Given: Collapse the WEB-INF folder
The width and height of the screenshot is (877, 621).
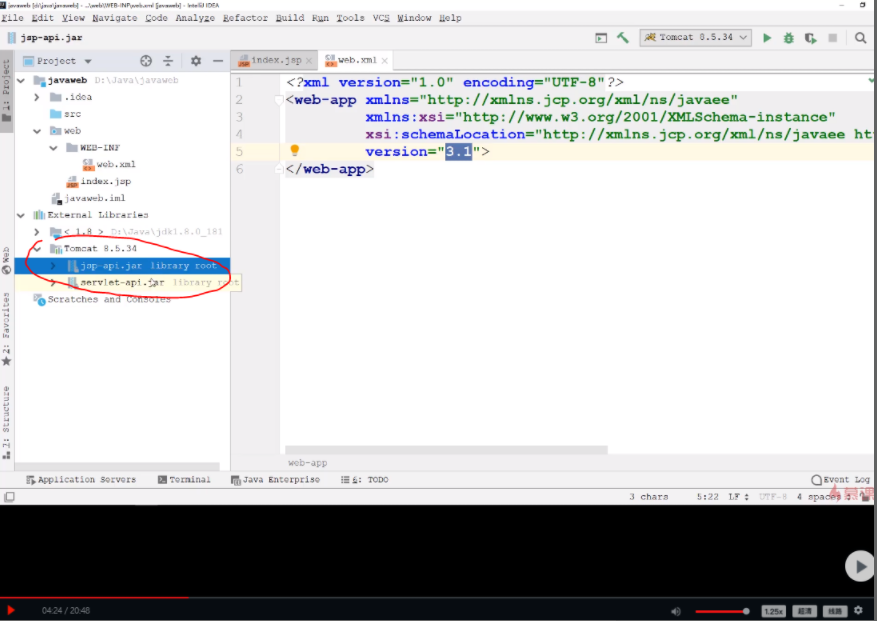Looking at the screenshot, I should click(x=54, y=148).
